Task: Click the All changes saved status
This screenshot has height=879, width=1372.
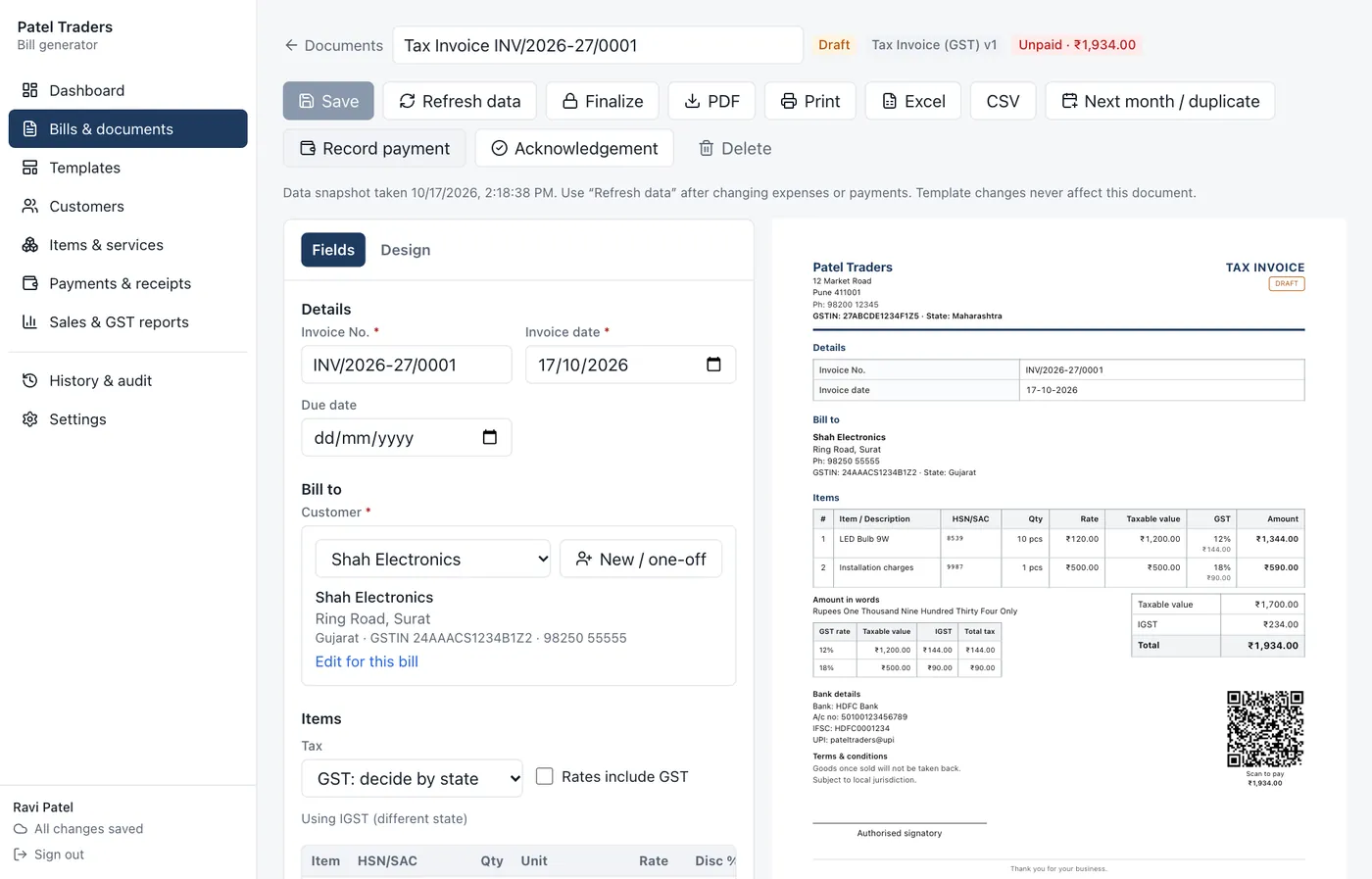Action: tap(78, 829)
